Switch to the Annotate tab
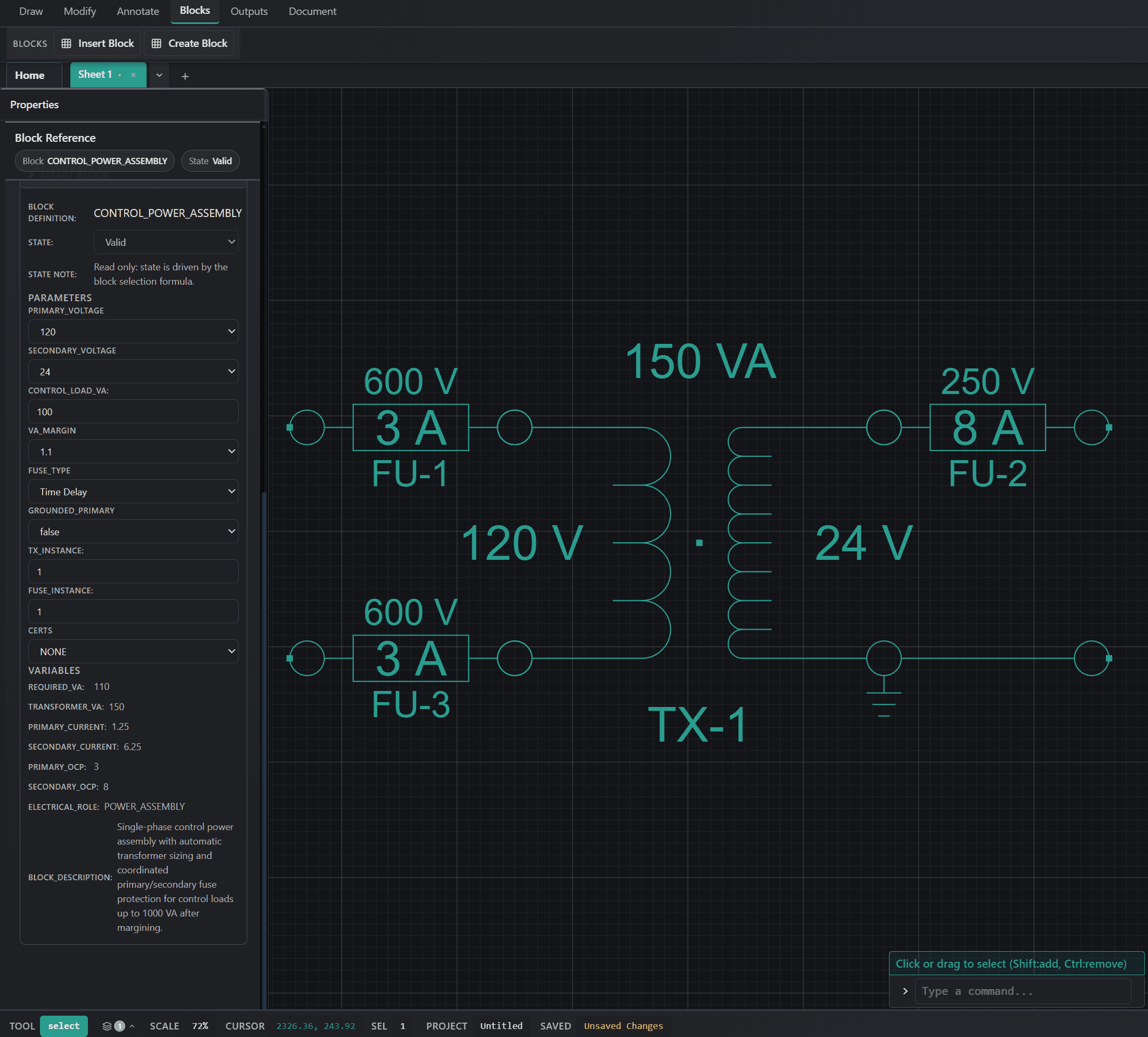1148x1037 pixels. 138,11
